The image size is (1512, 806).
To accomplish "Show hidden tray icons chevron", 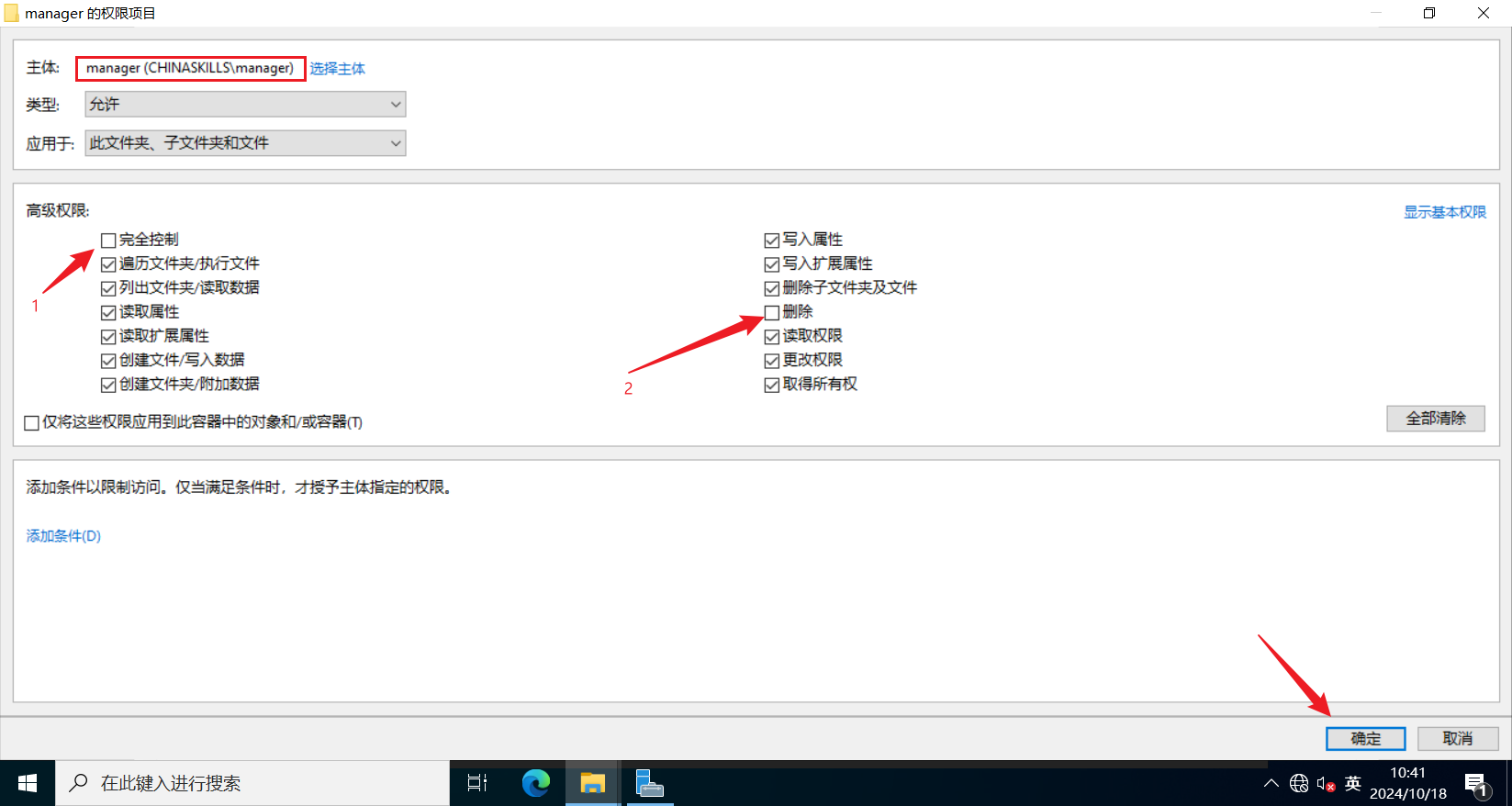I will (x=1271, y=783).
